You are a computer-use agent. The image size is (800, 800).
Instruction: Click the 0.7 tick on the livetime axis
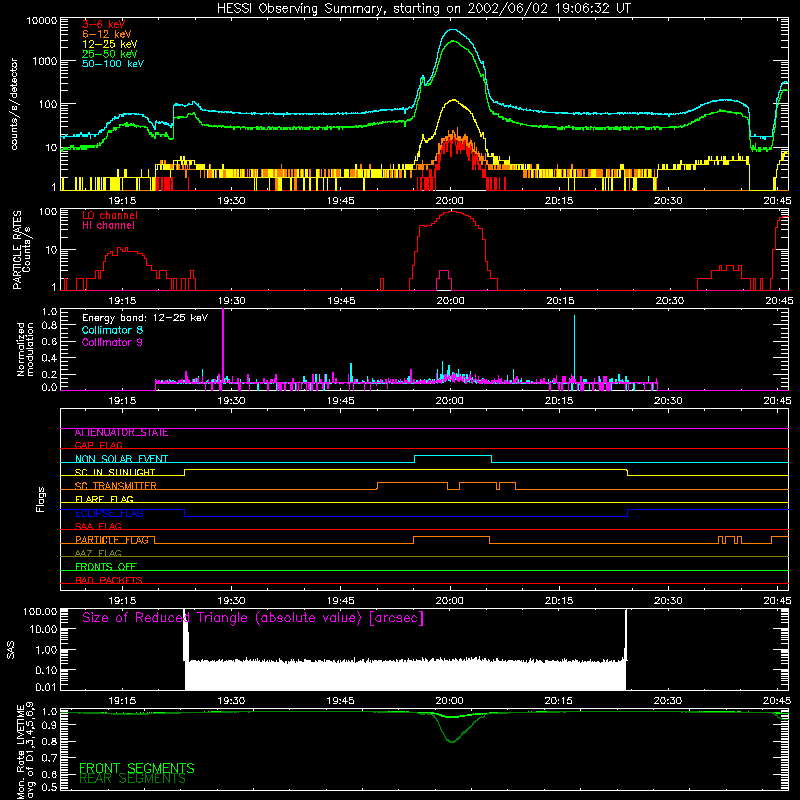pyautogui.click(x=49, y=758)
